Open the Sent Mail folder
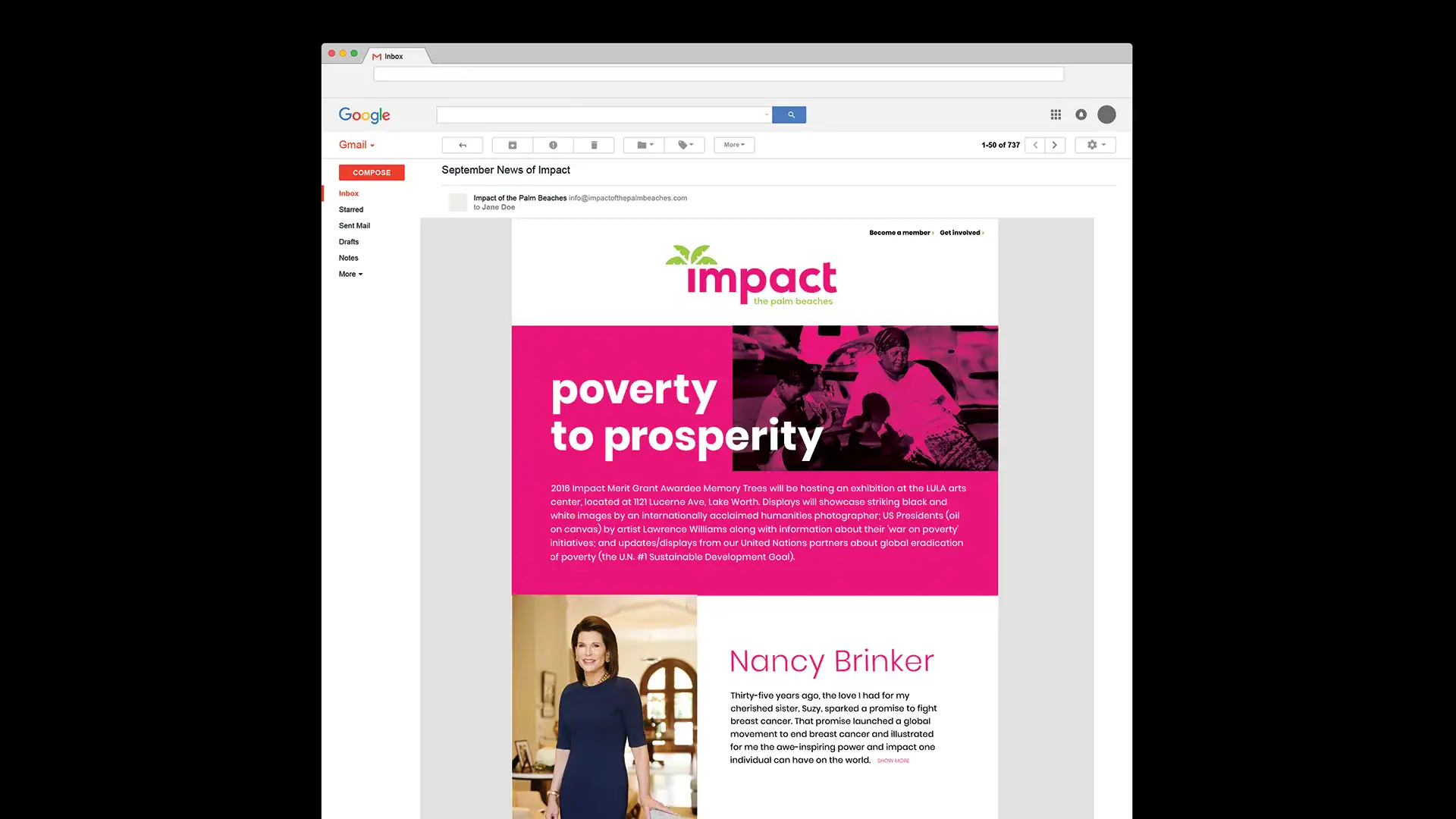The image size is (1456, 819). tap(354, 226)
